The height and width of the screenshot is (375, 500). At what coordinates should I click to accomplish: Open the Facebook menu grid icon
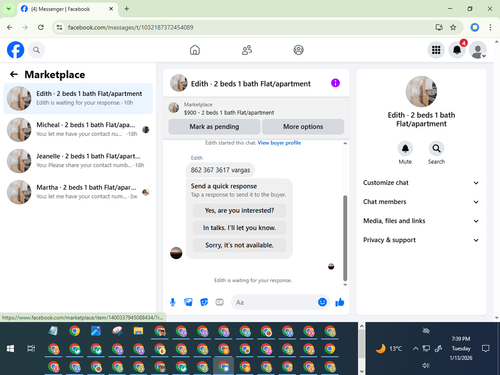click(x=436, y=50)
